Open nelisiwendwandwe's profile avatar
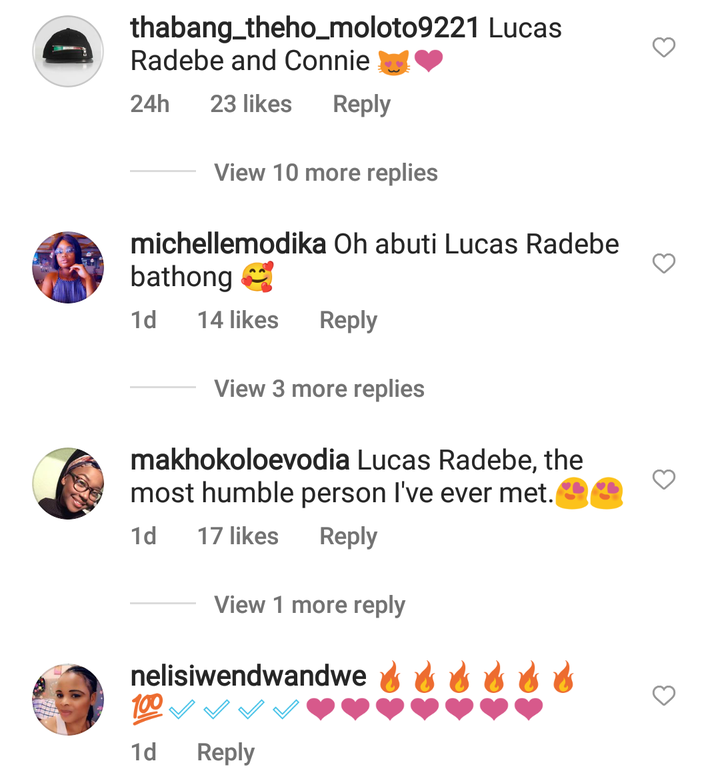The height and width of the screenshot is (773, 720). click(68, 699)
